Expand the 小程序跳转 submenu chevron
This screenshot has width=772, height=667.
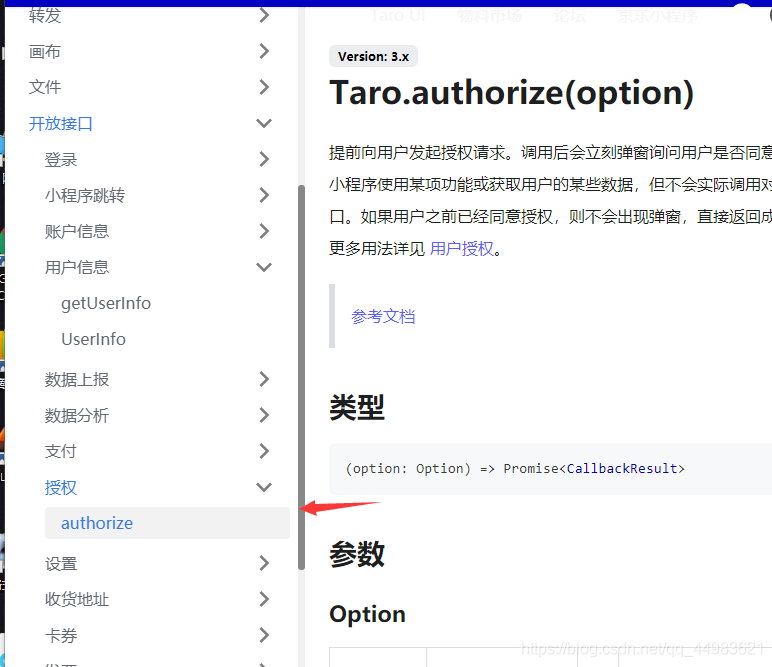264,195
